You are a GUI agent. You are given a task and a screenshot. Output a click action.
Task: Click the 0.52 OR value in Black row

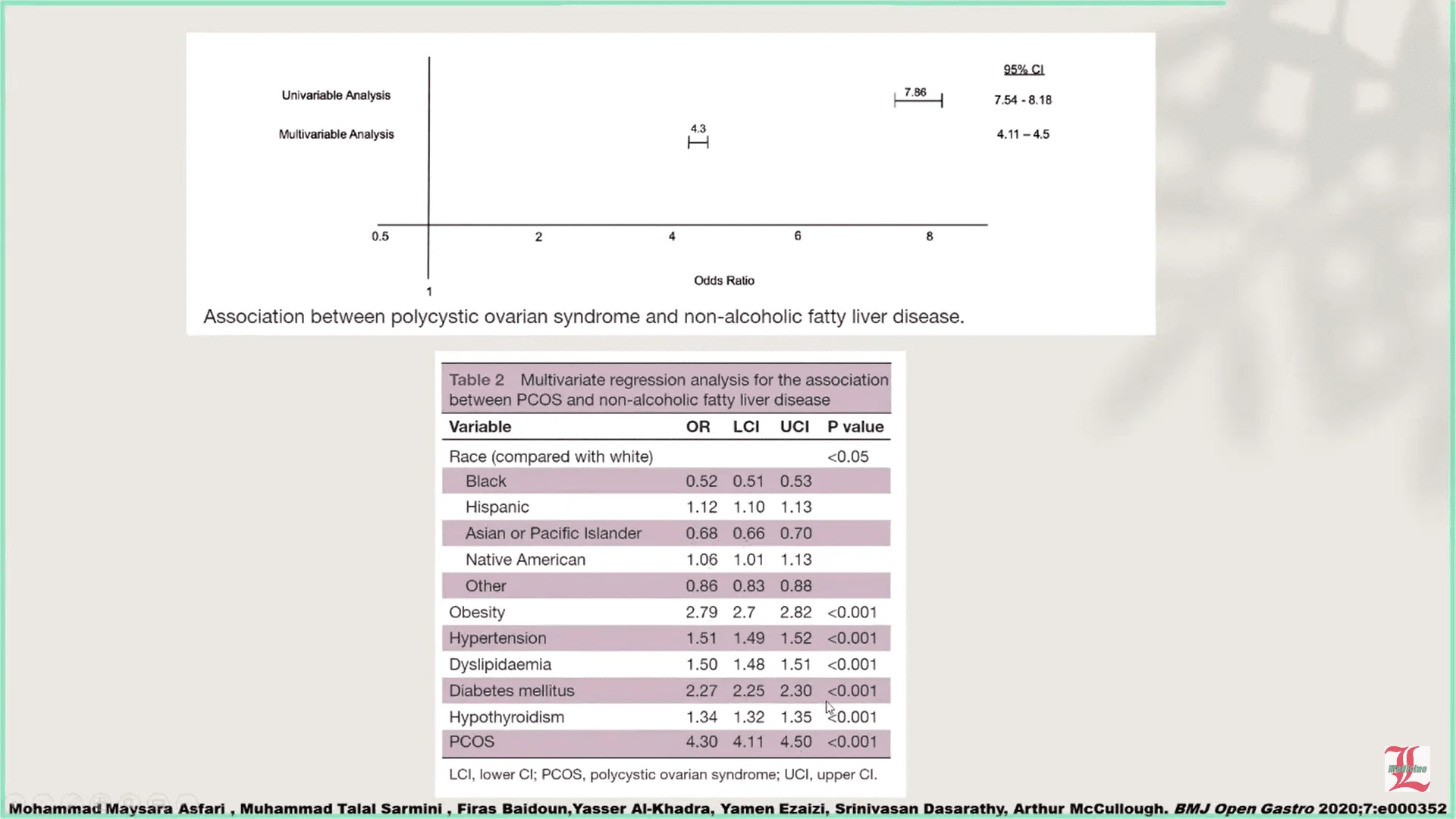click(701, 482)
